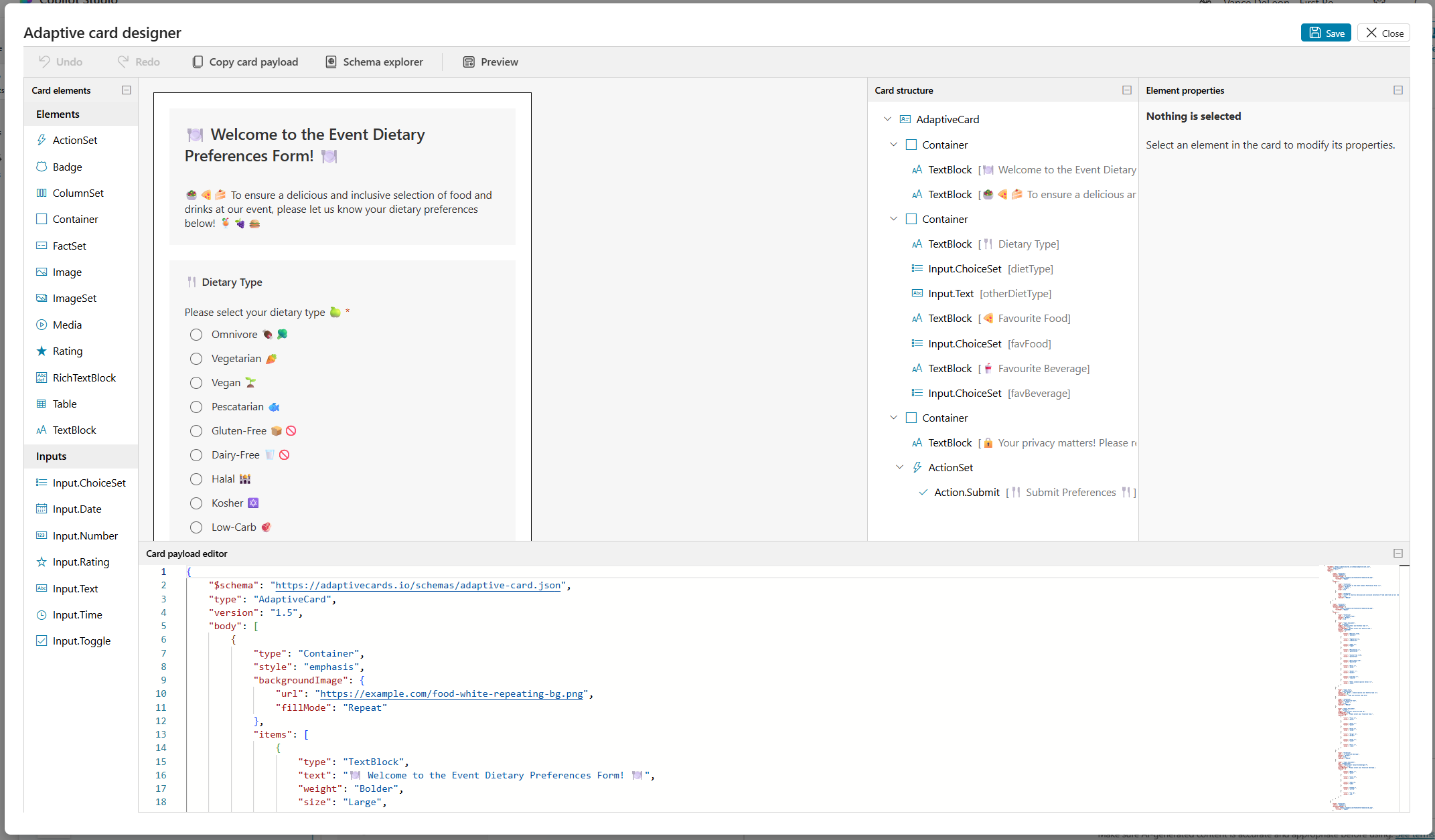This screenshot has height=840, width=1435.
Task: Collapse the Card payload editor panel
Action: pyautogui.click(x=1398, y=554)
